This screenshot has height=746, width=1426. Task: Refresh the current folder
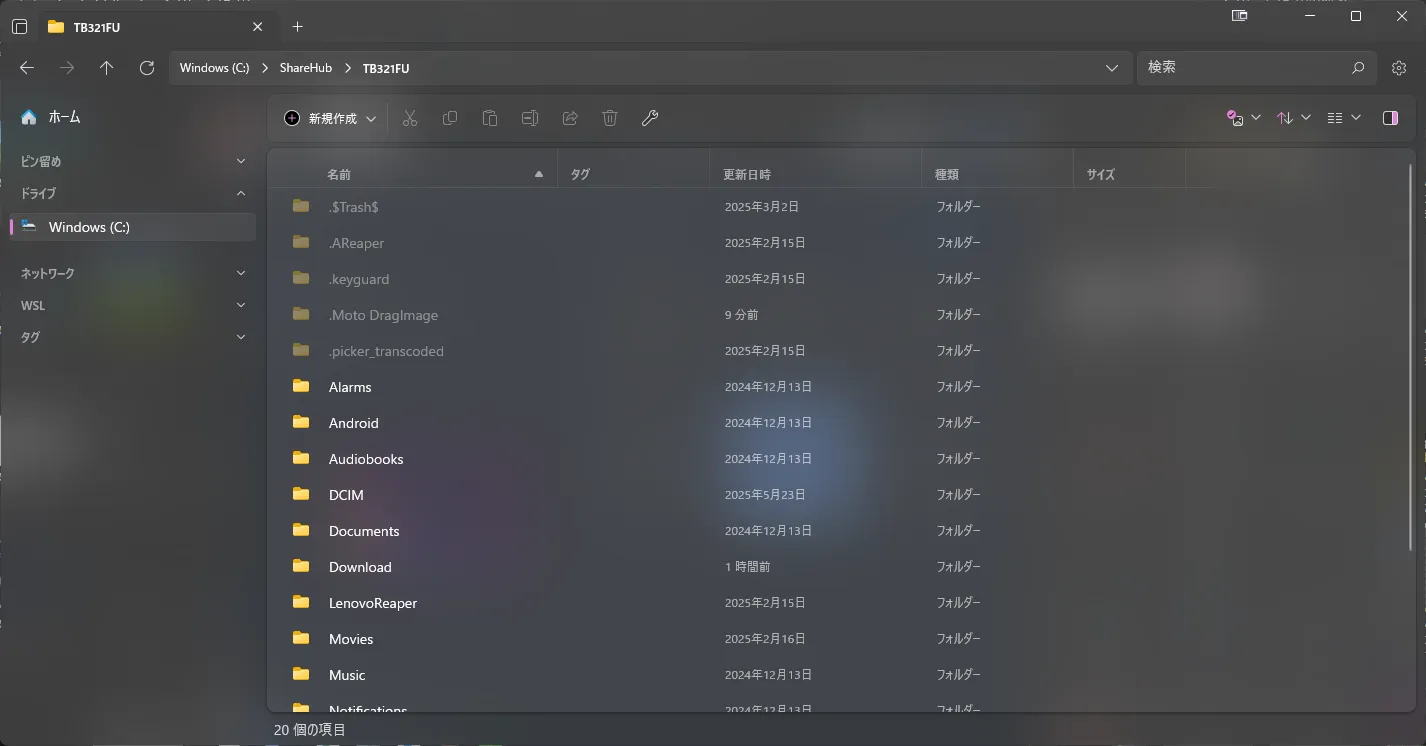click(x=147, y=68)
